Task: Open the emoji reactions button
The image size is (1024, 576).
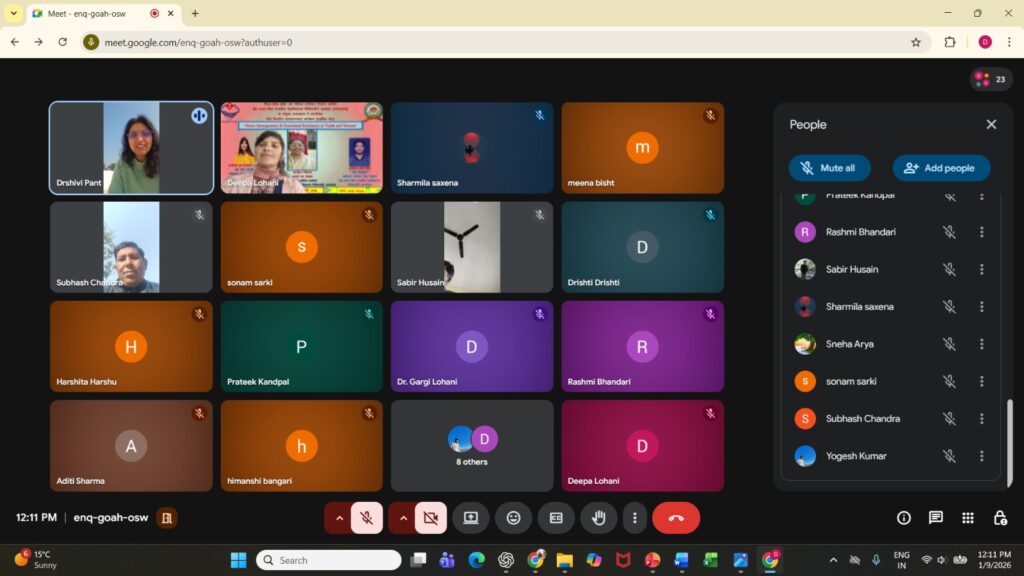Action: click(x=513, y=518)
